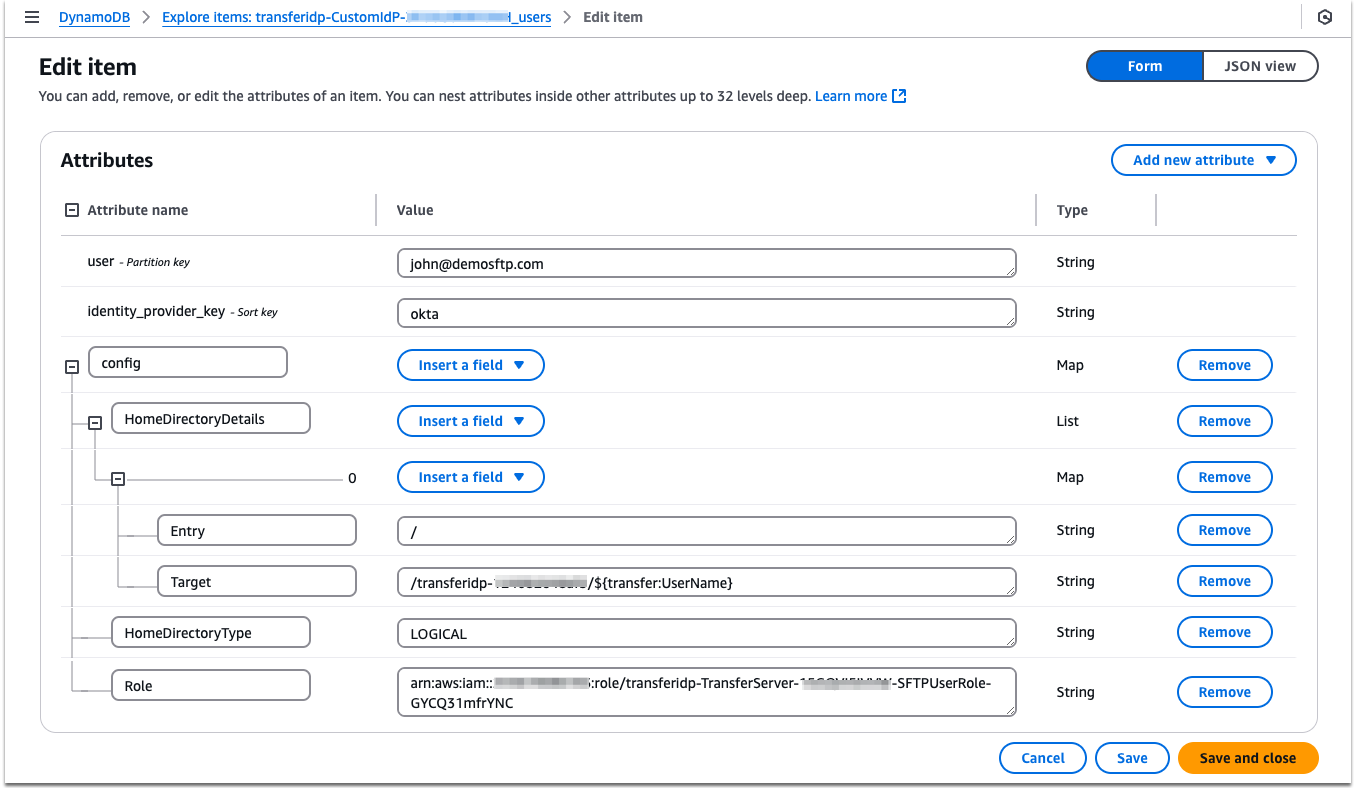This screenshot has height=788, width=1357.
Task: Click the user partition key value field
Action: coord(706,262)
